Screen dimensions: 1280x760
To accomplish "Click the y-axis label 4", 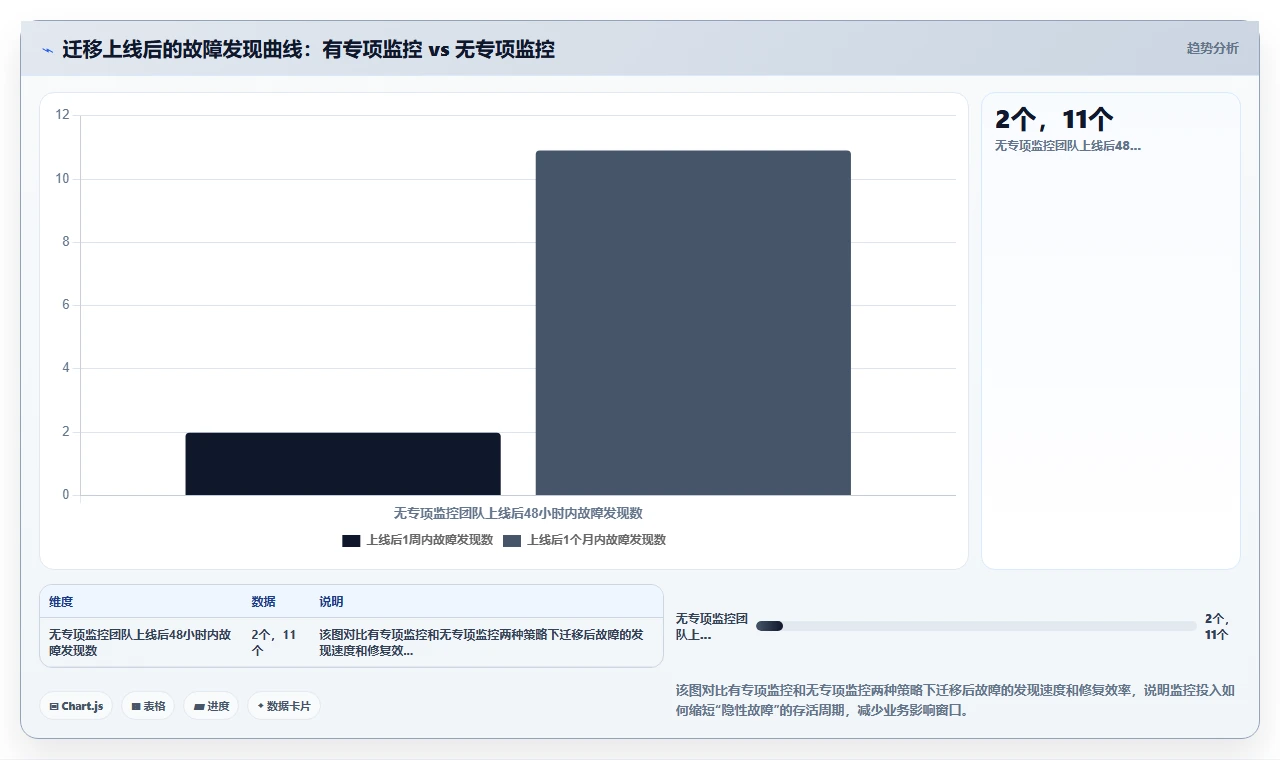I will (x=66, y=368).
